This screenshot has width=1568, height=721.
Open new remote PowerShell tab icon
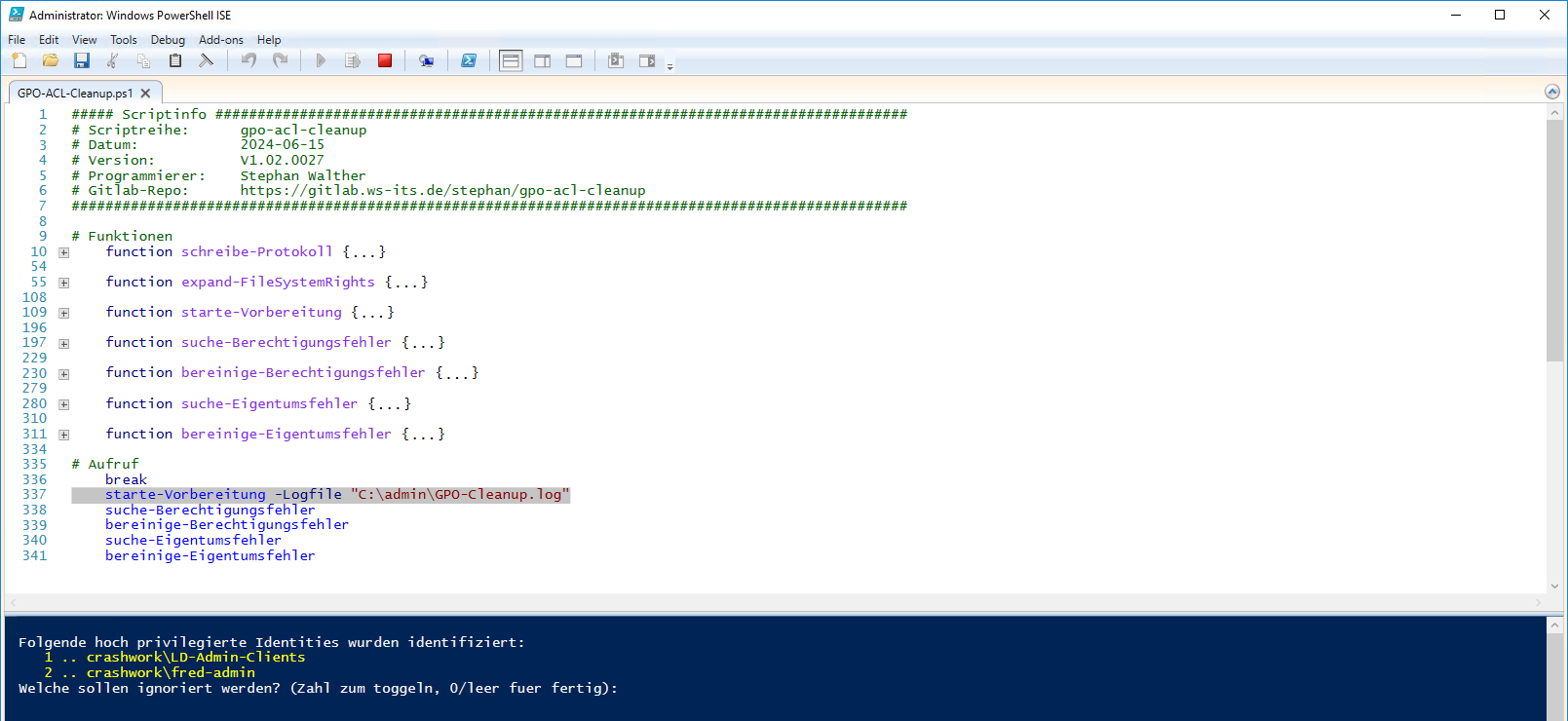(x=426, y=60)
